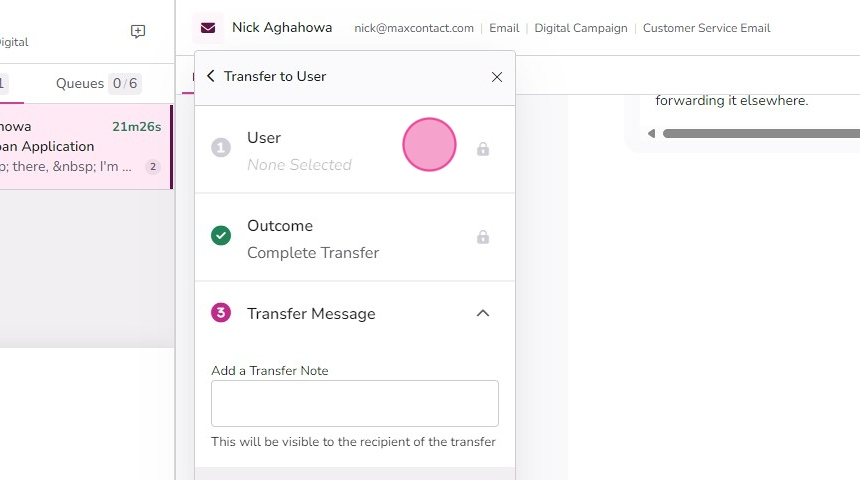Click the lock icon in User row
The image size is (860, 480).
click(x=483, y=149)
